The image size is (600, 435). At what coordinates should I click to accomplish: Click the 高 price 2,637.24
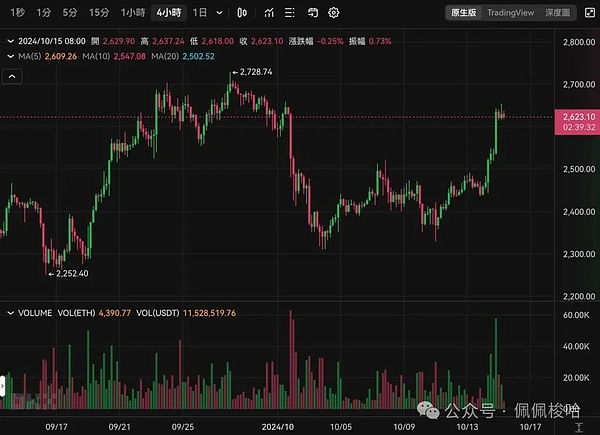(168, 41)
